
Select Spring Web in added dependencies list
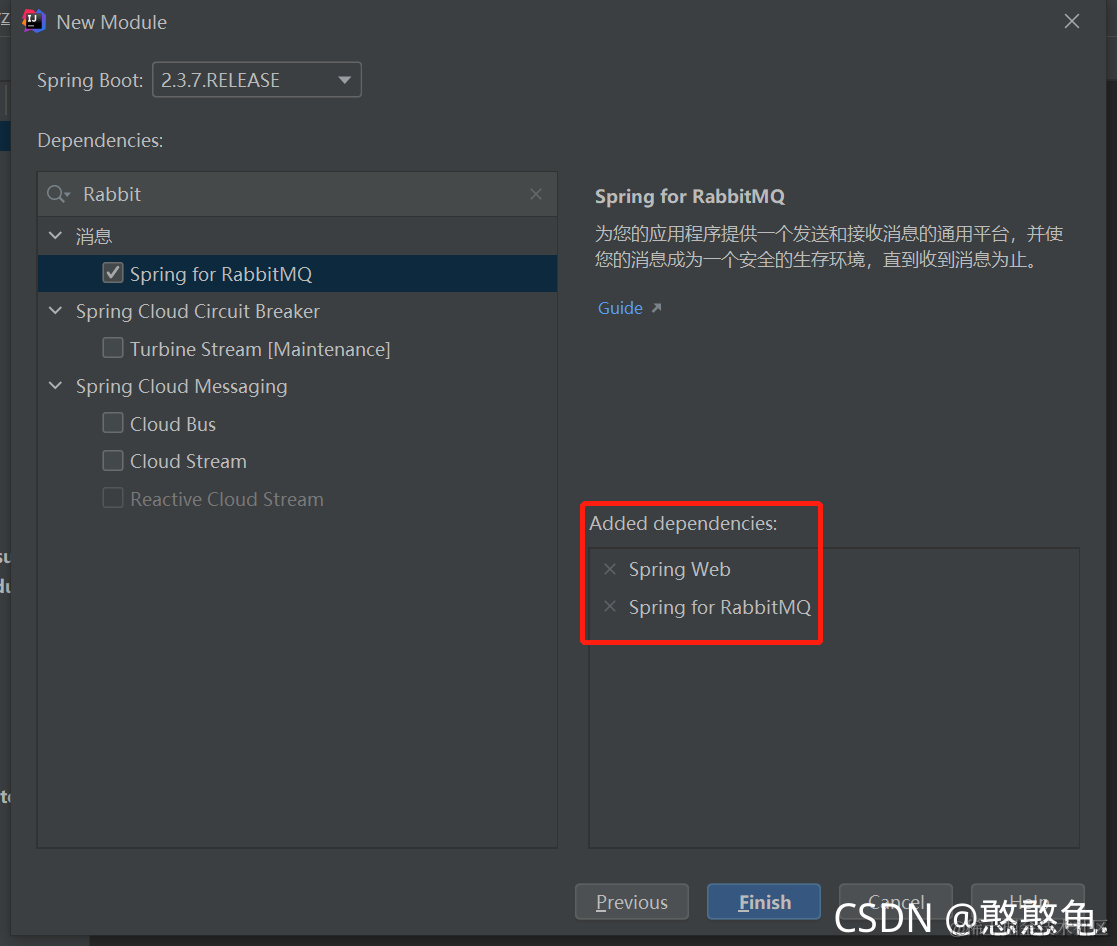[x=679, y=569]
